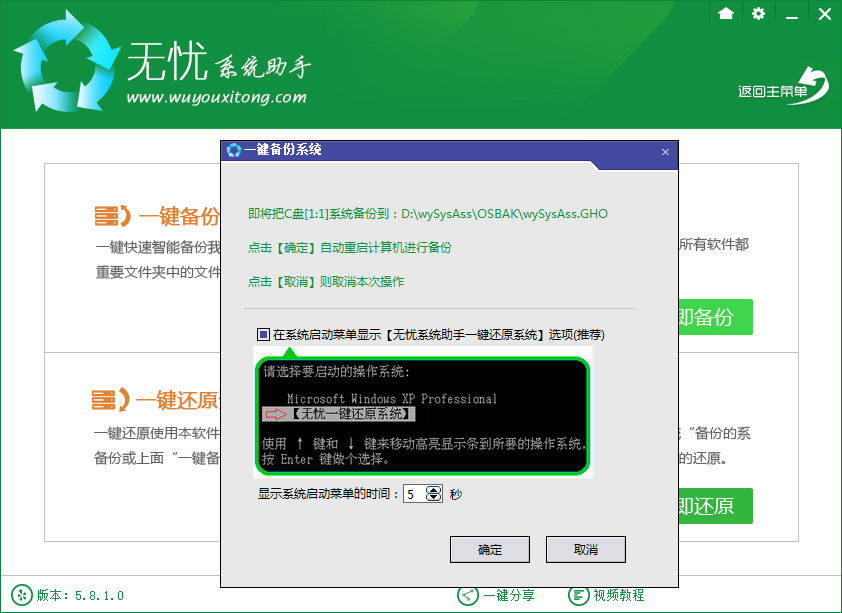Close the 一键备份系统 dialog with its X
The height and width of the screenshot is (613, 842).
(x=665, y=152)
